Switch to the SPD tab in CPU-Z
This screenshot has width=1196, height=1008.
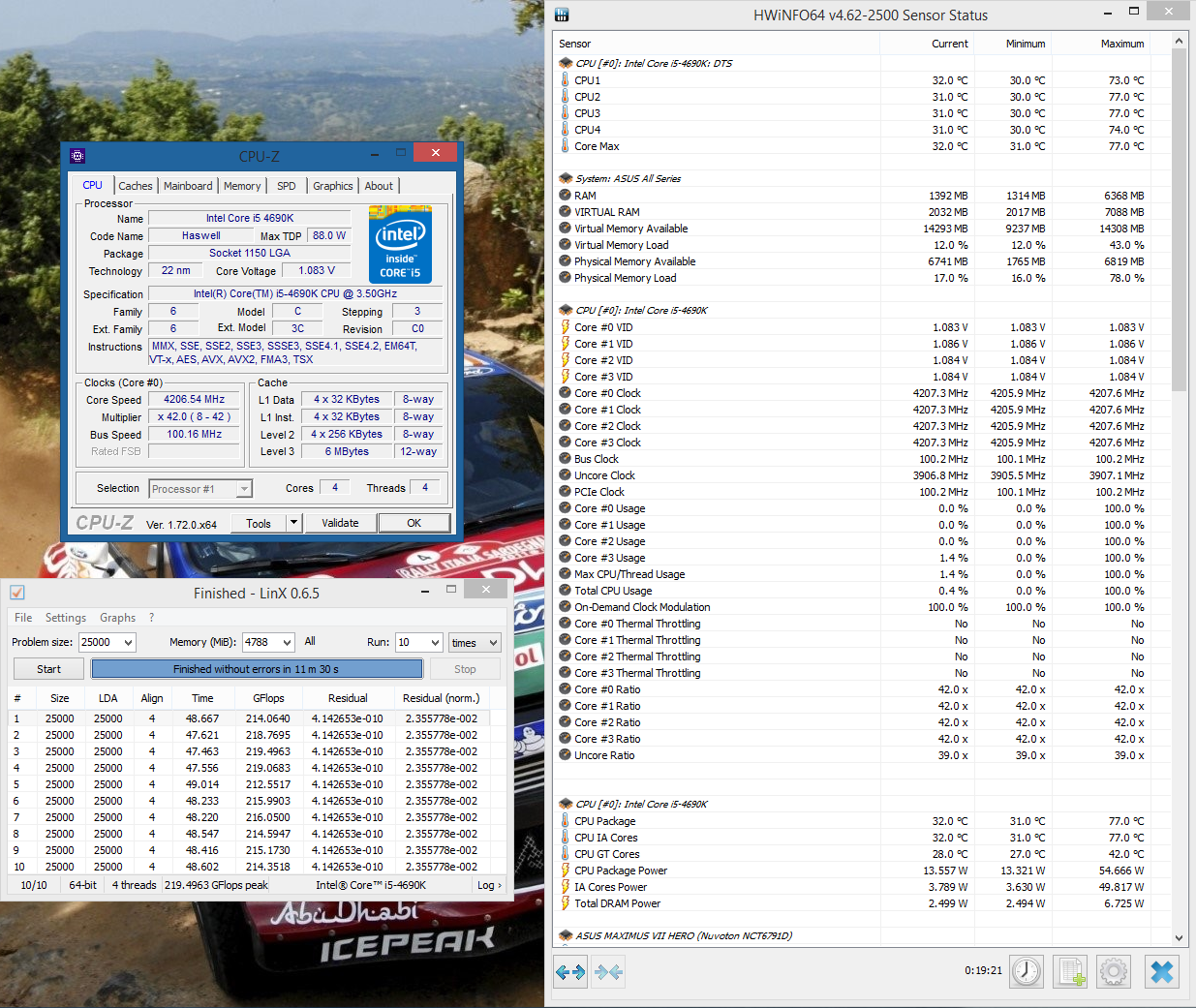pyautogui.click(x=287, y=186)
